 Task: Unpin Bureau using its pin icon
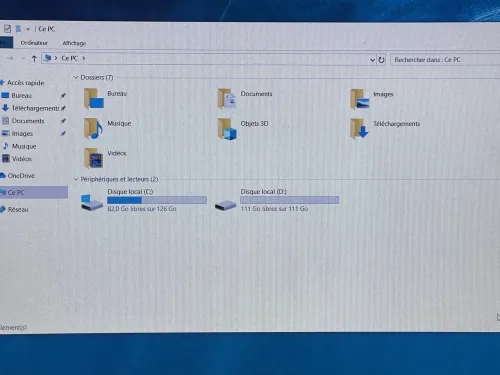pos(63,96)
